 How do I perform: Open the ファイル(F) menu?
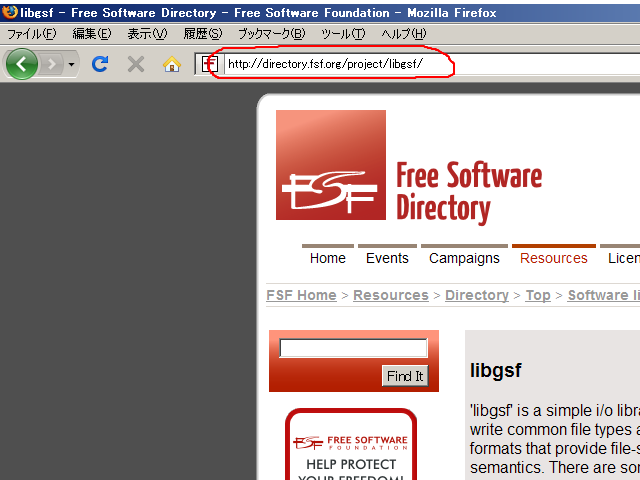(31, 34)
